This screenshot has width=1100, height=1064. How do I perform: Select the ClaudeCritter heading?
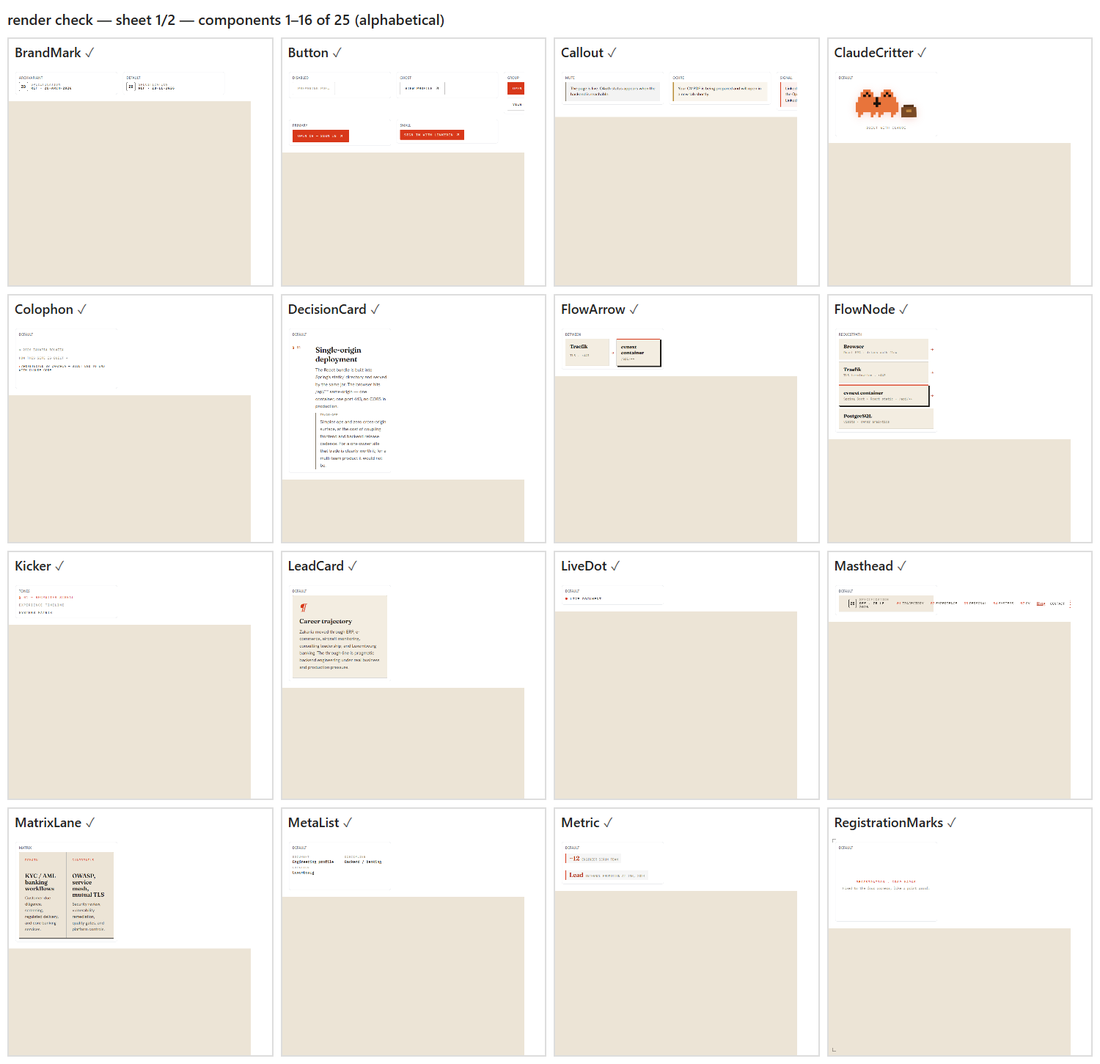[x=873, y=53]
